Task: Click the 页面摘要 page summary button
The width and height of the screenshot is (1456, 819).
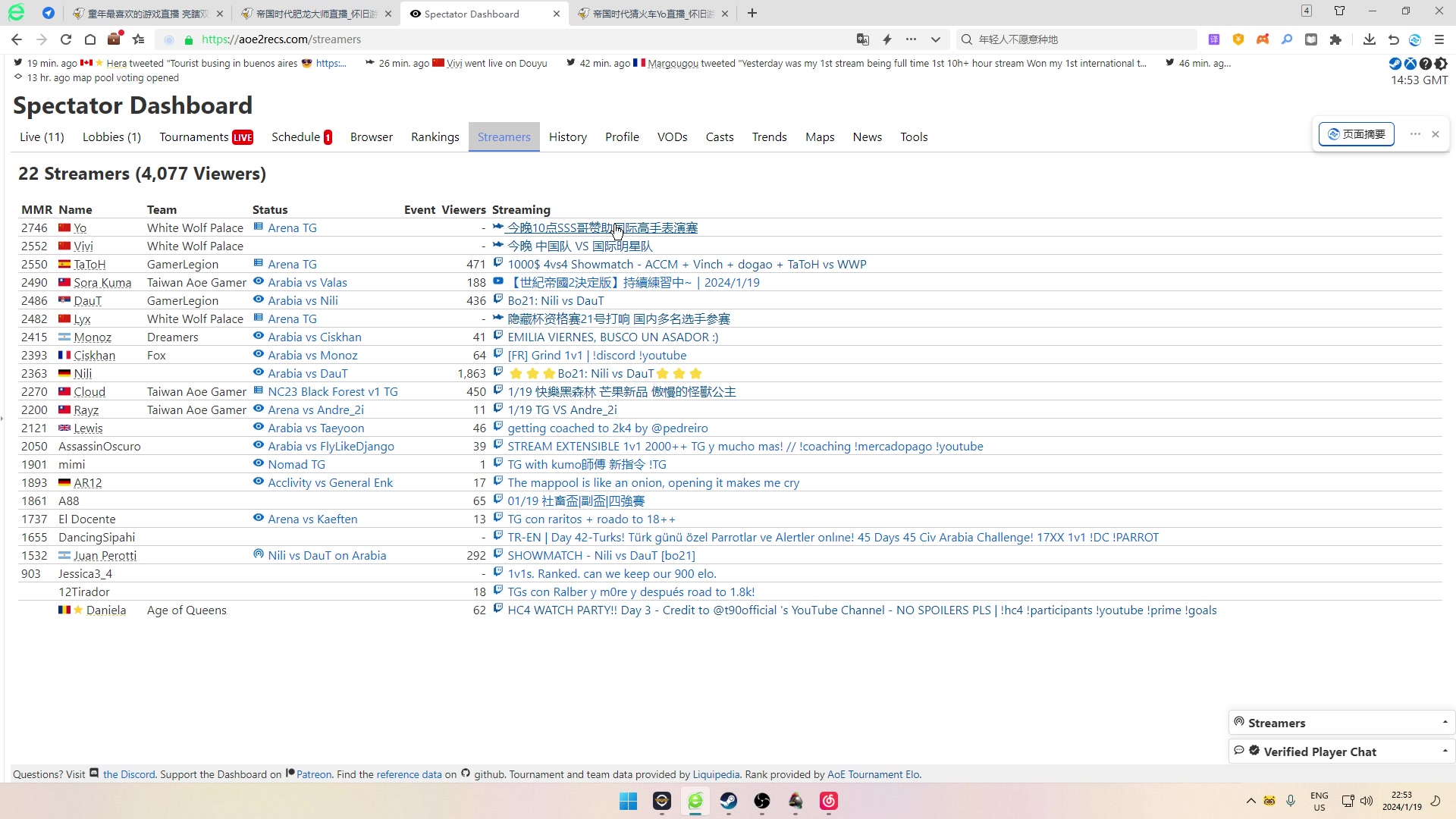Action: (x=1357, y=134)
